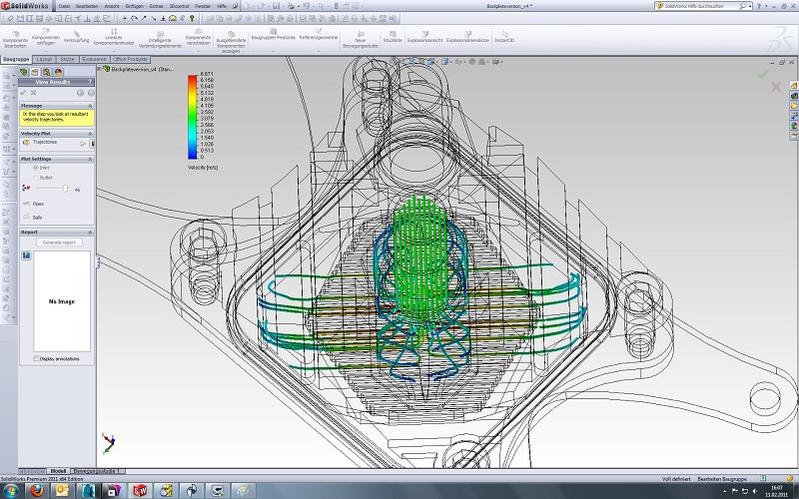This screenshot has width=799, height=499.
Task: Click the Generate report button
Action: (x=59, y=243)
